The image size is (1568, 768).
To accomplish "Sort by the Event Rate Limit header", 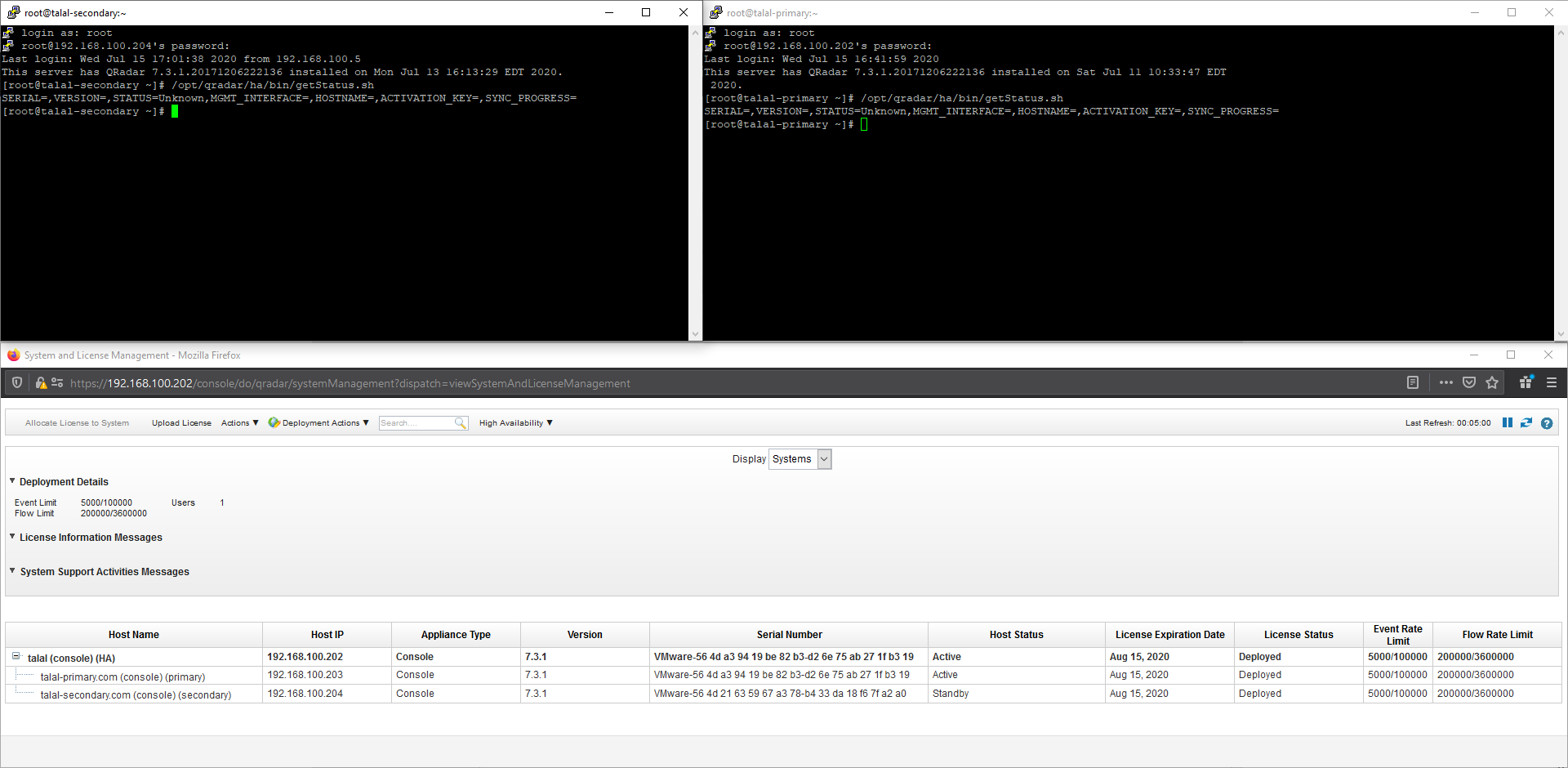I will (x=1398, y=635).
